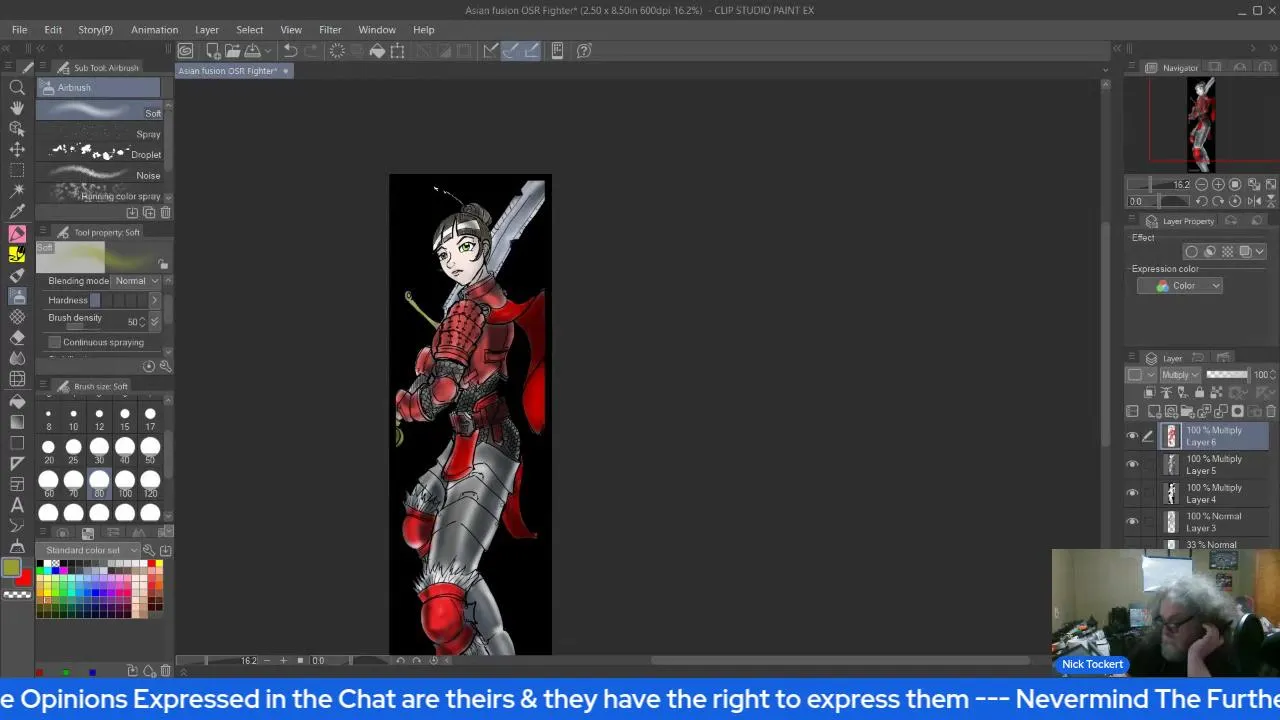Hide Layer 5 visibility eye
Image resolution: width=1280 pixels, height=720 pixels.
1132,465
